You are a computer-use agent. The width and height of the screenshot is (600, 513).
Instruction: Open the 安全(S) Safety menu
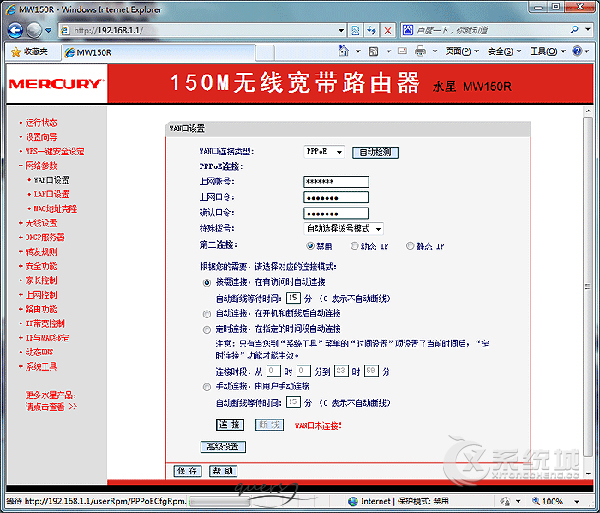[504, 51]
